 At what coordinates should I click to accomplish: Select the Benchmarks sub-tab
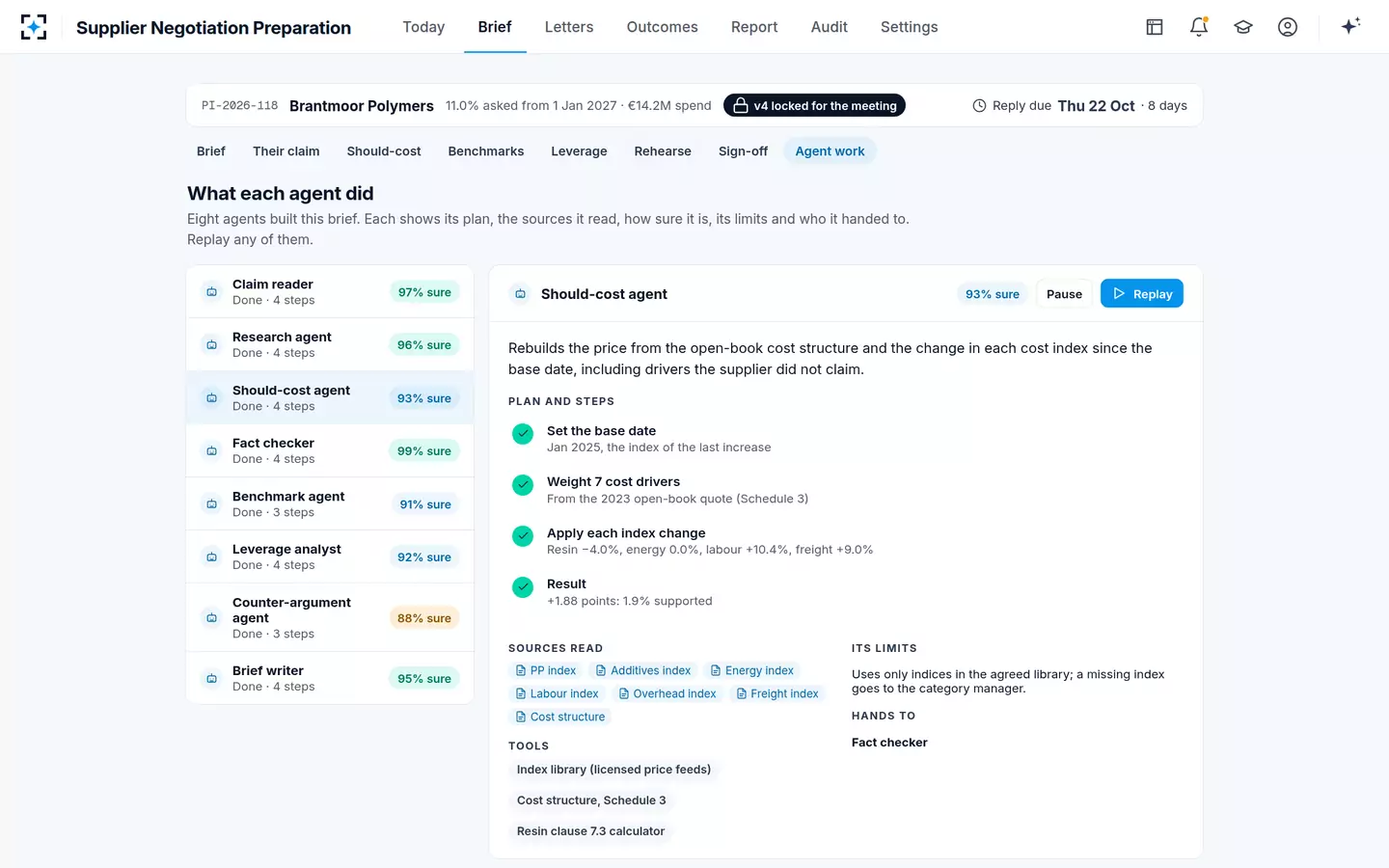486,151
